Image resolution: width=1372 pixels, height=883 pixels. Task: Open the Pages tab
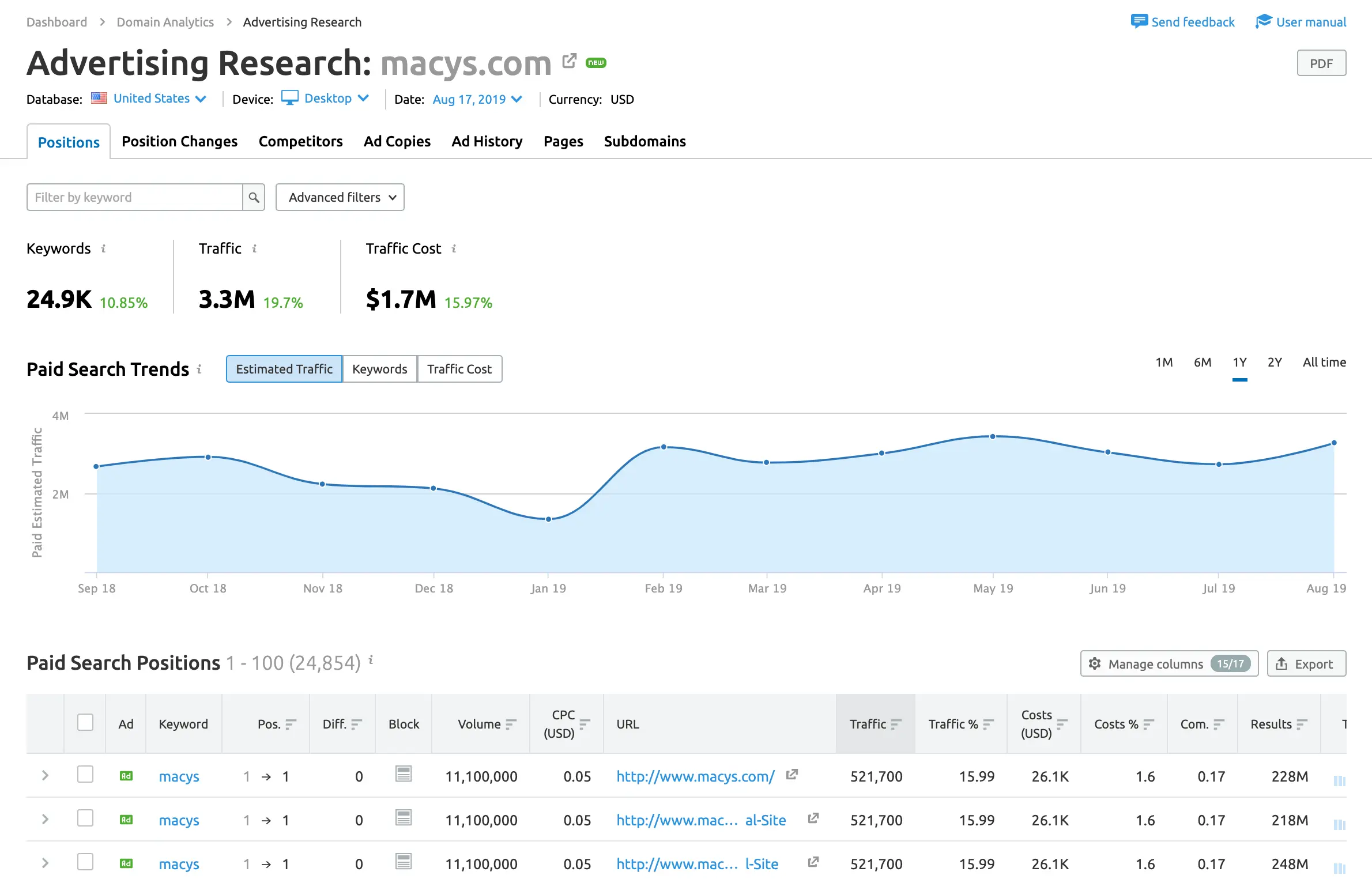coord(563,141)
